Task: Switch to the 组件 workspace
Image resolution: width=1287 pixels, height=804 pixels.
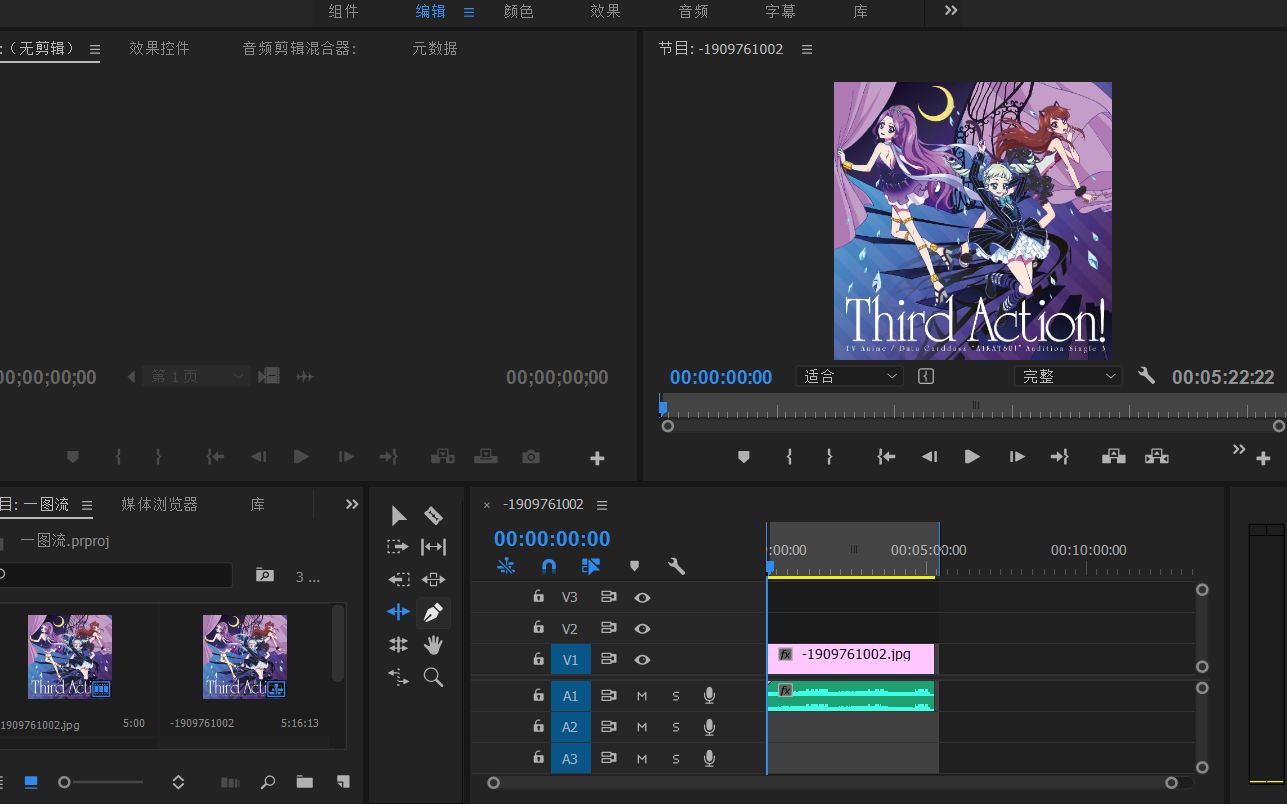Action: [x=343, y=11]
